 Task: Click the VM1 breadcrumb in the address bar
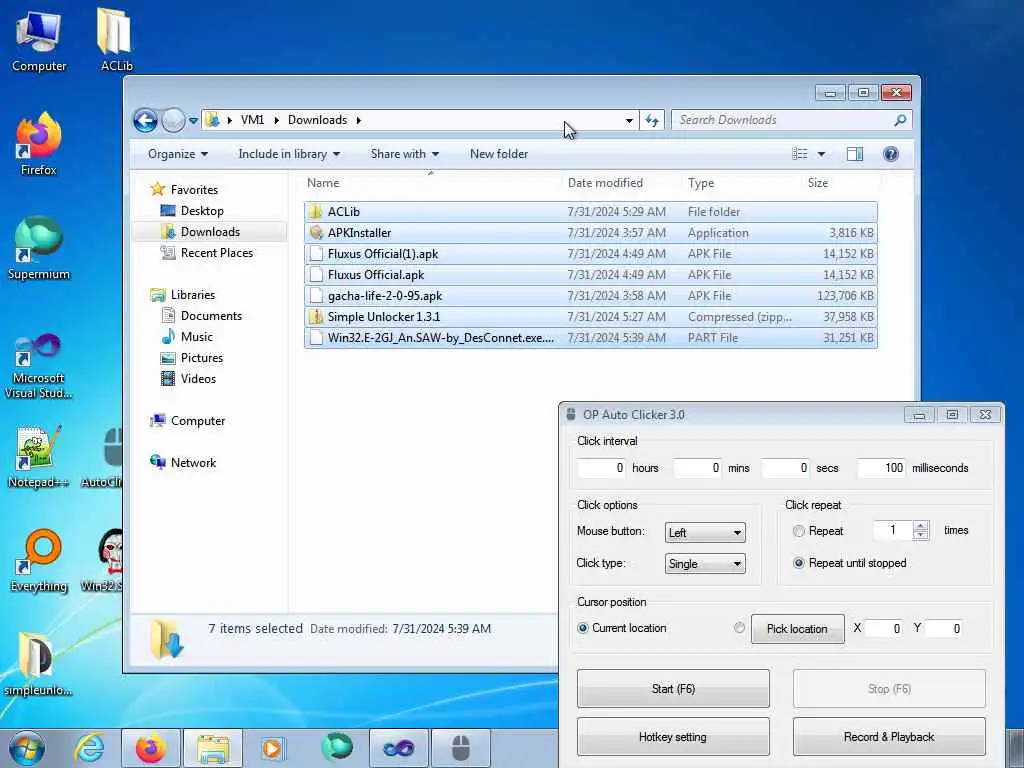252,120
